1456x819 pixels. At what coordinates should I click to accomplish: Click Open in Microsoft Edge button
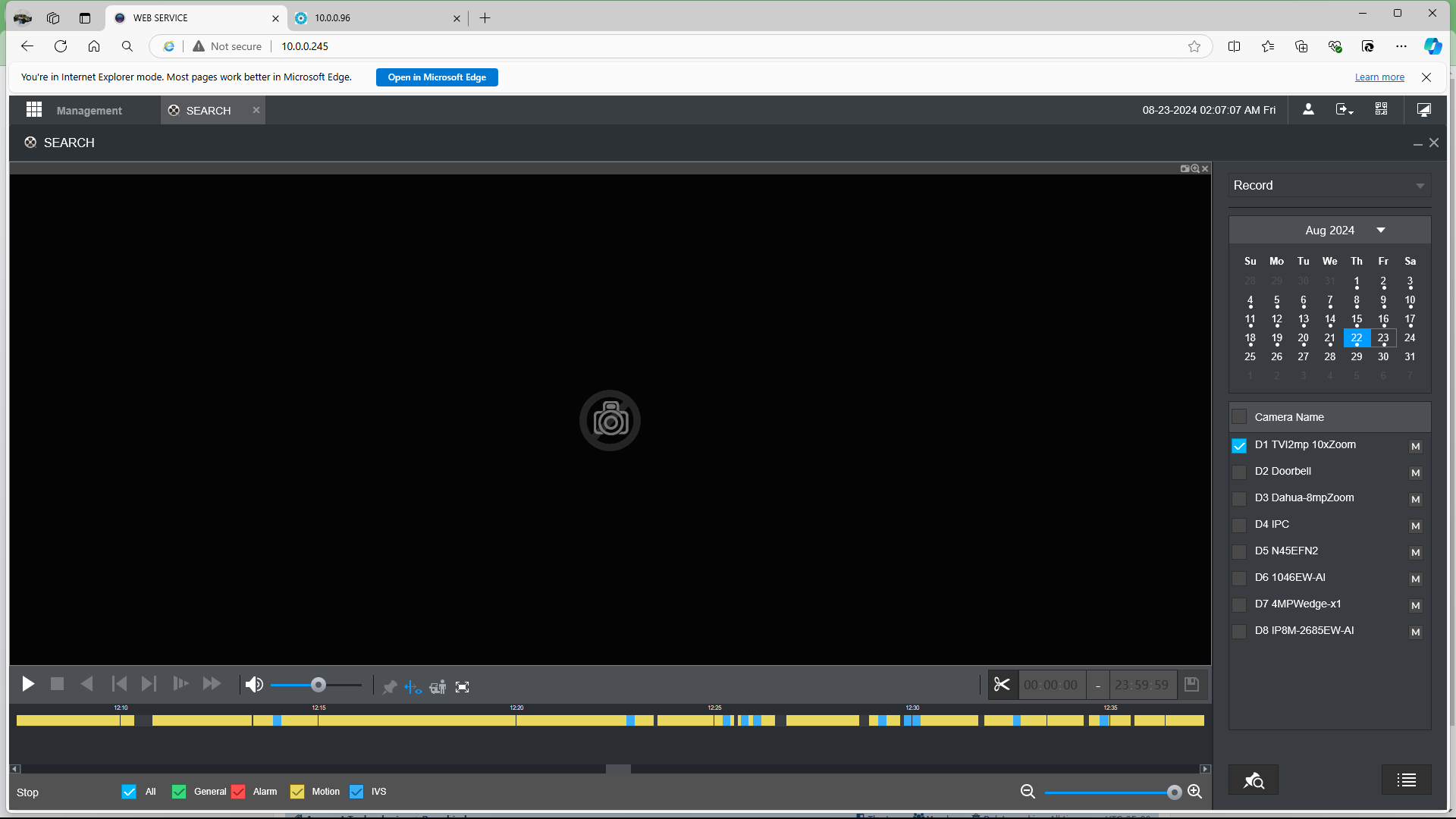437,77
